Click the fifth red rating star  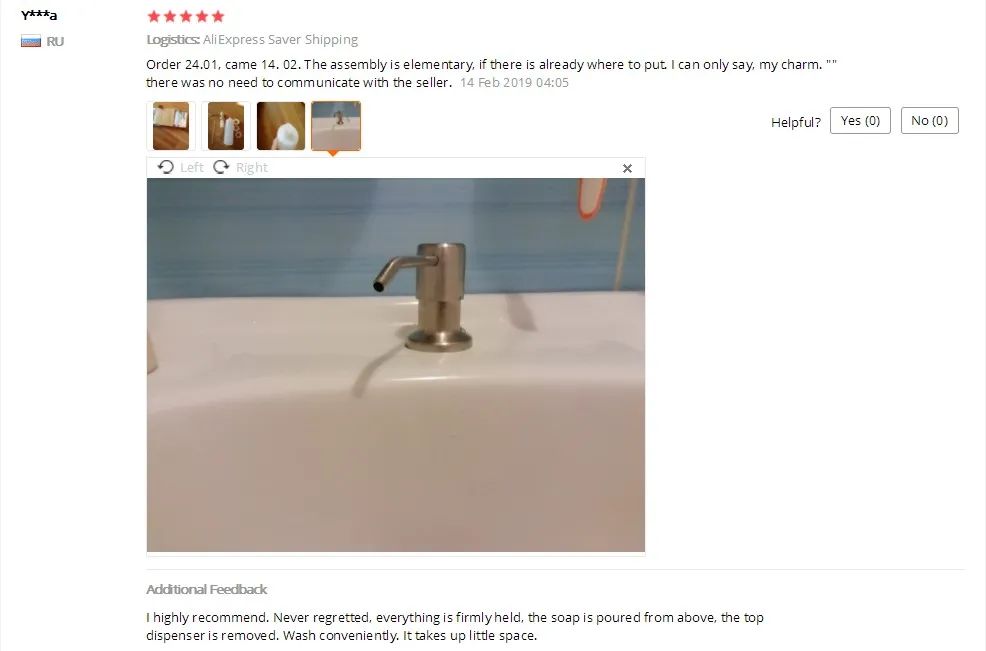[218, 16]
